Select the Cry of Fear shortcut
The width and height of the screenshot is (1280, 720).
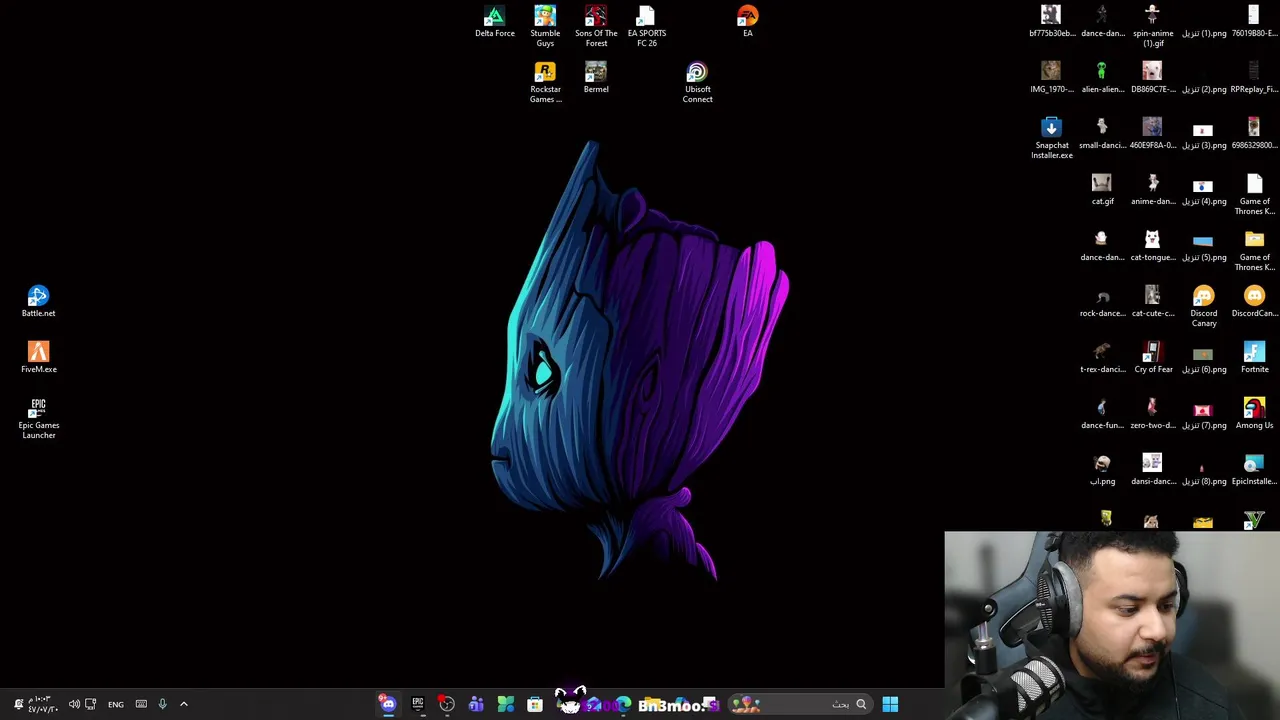pyautogui.click(x=1153, y=358)
